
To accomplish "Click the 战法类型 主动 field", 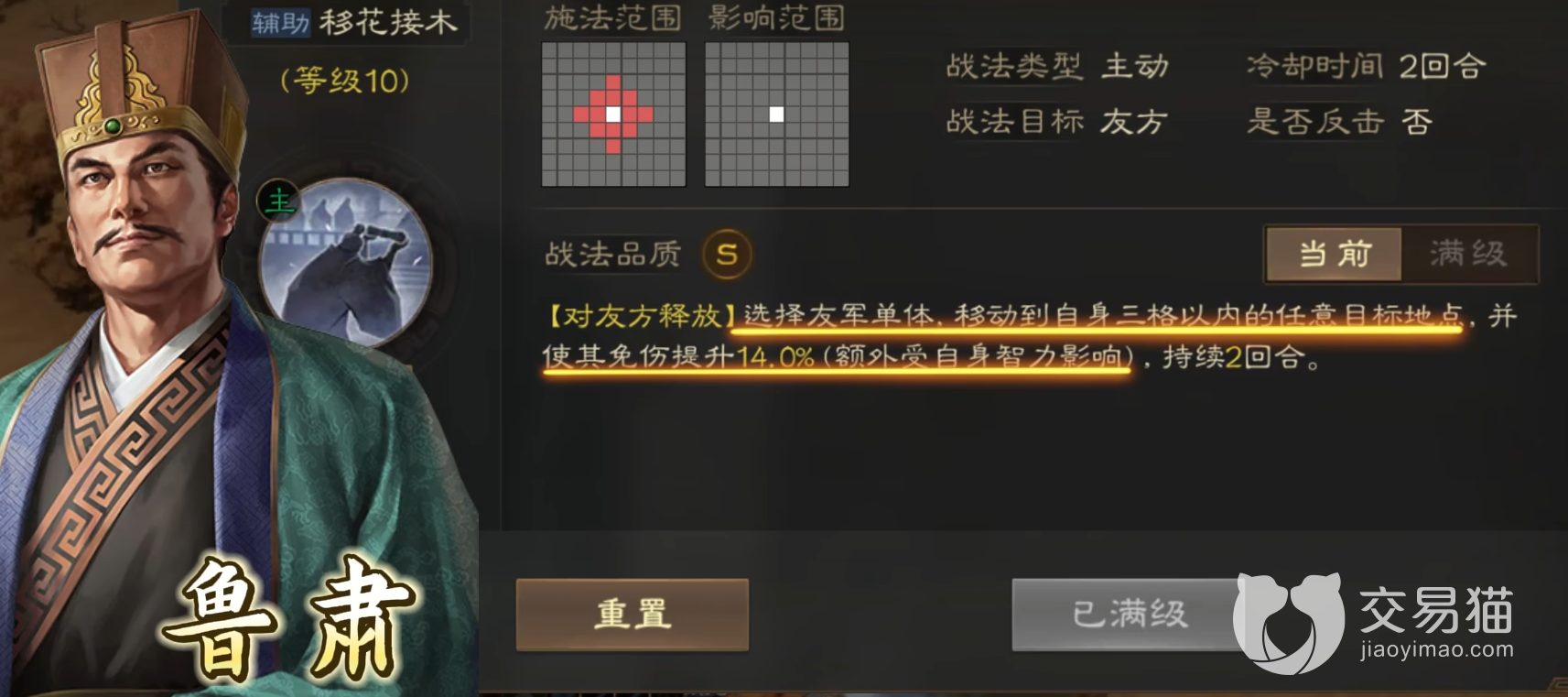I will (1057, 66).
